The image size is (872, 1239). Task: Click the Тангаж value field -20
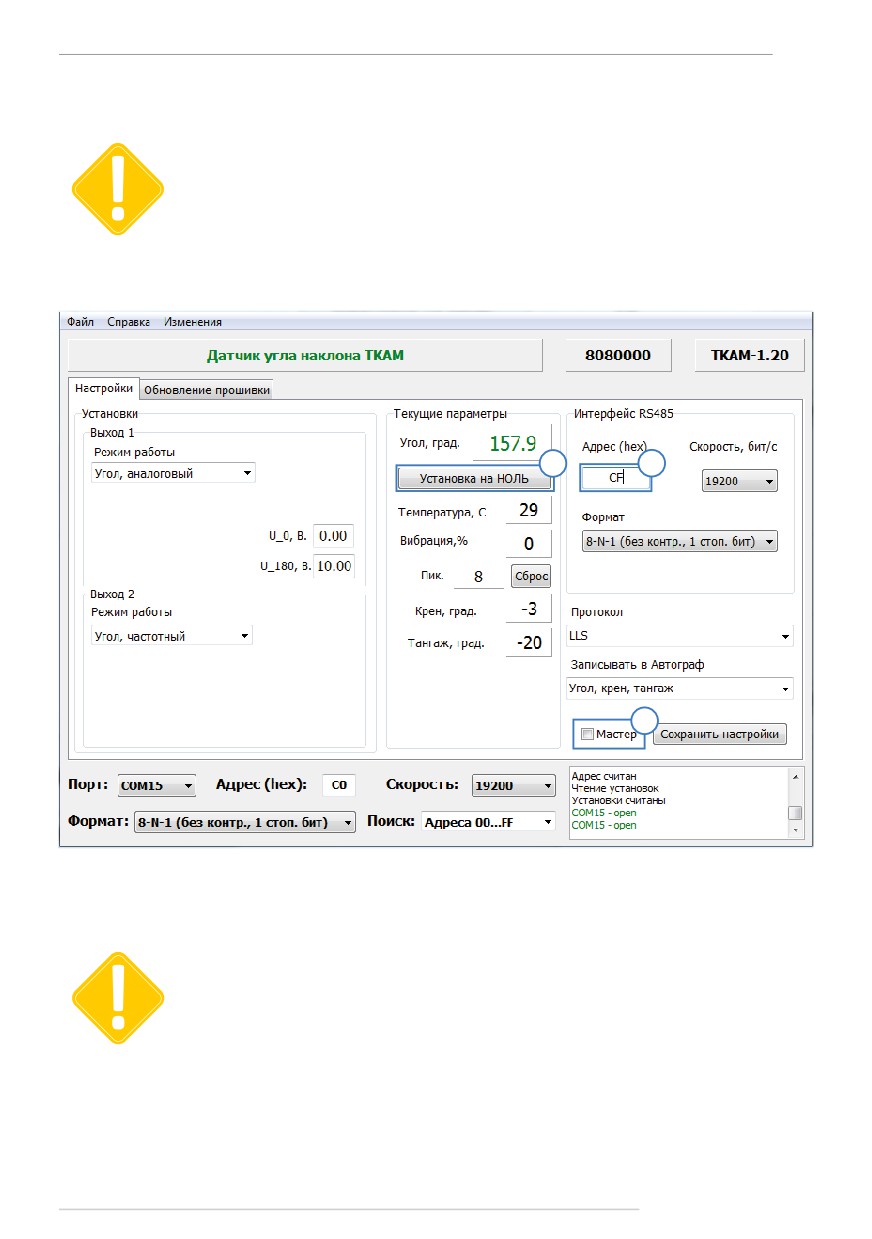529,643
